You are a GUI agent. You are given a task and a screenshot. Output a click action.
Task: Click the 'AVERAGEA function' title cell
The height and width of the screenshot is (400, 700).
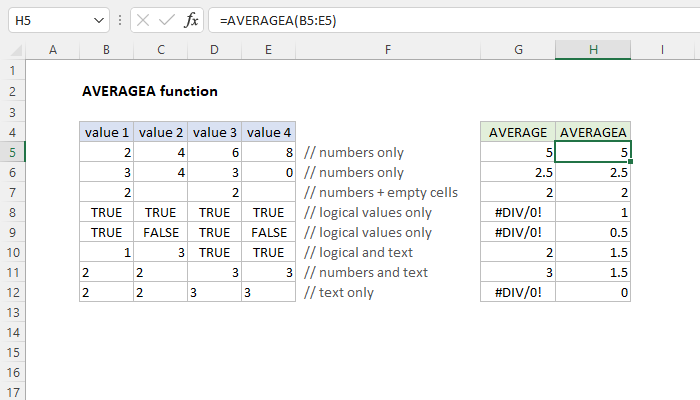click(150, 91)
